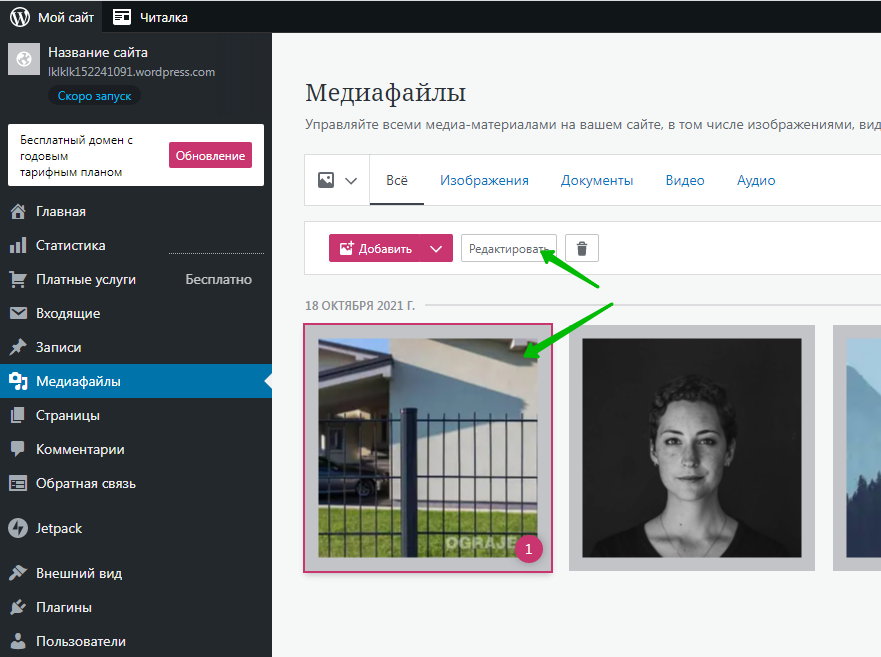Click the Обновление upgrade button
The width and height of the screenshot is (881, 657).
point(210,156)
